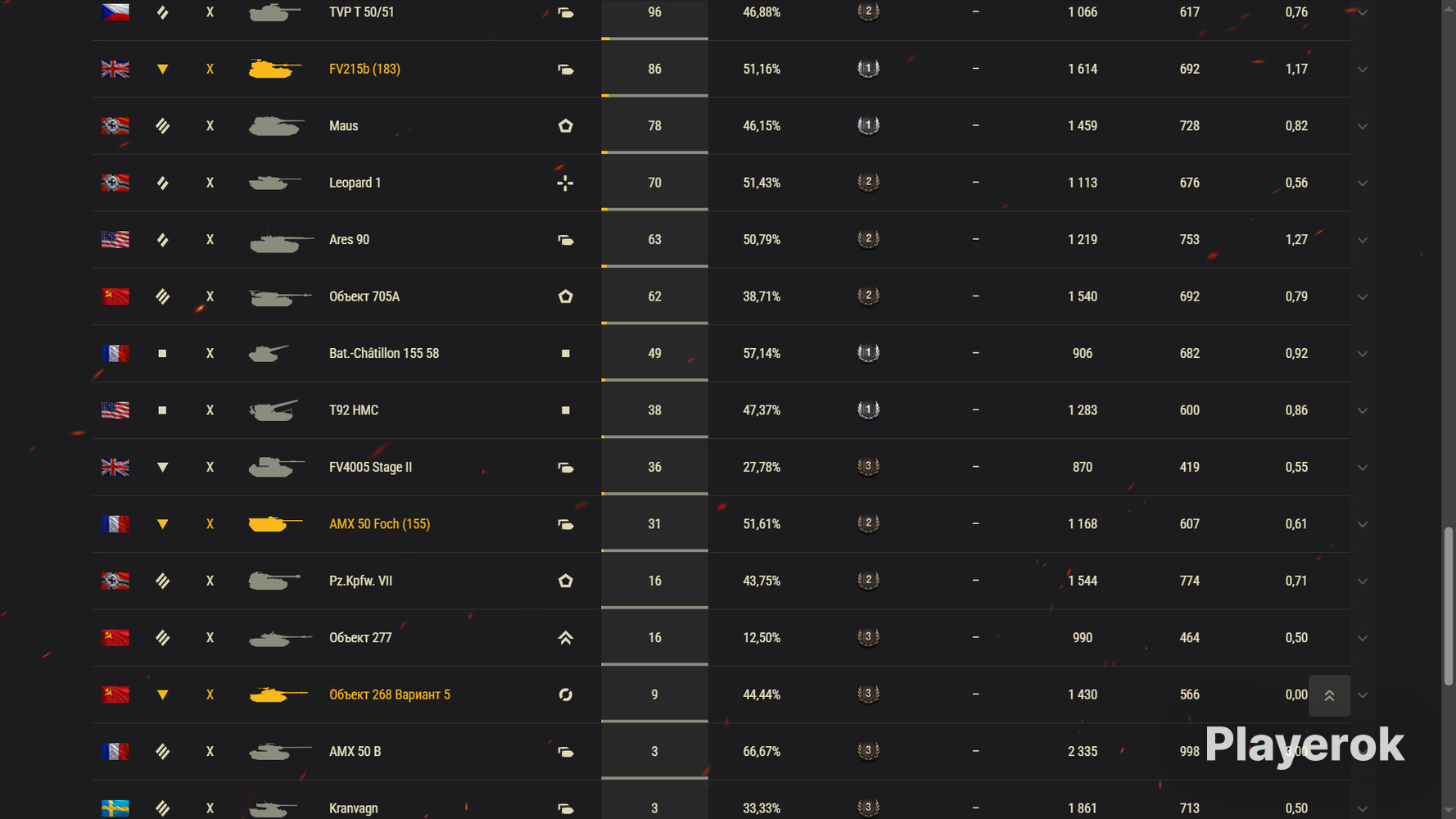
Task: Expand the Maus row chevron
Action: coord(1363,126)
